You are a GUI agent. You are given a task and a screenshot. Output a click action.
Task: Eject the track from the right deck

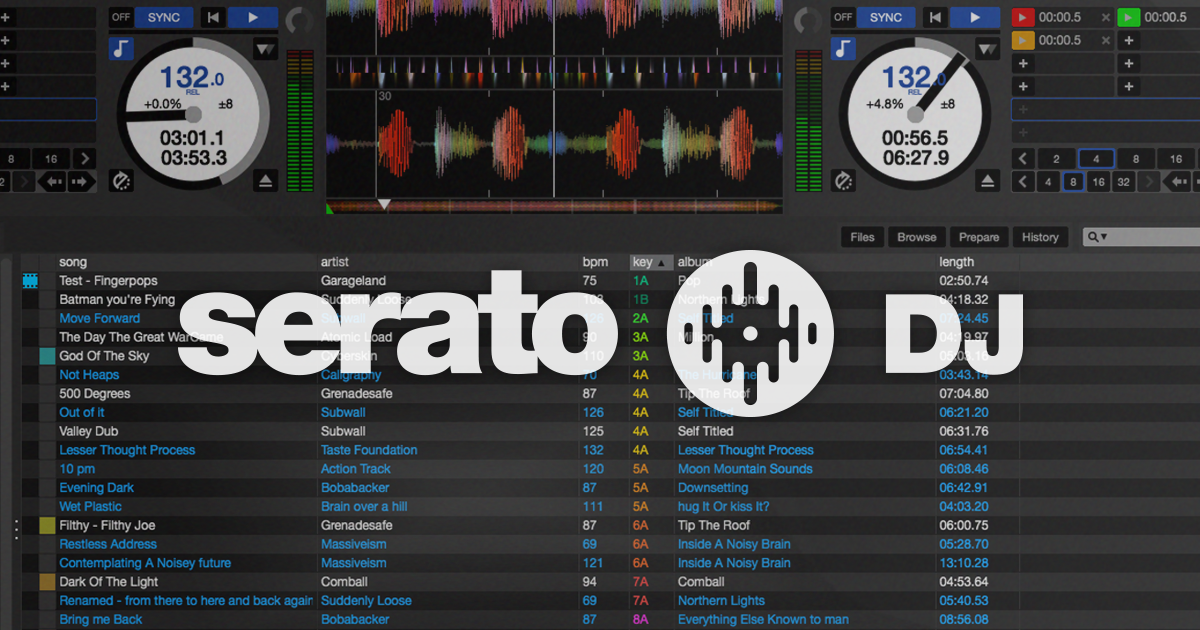point(988,180)
